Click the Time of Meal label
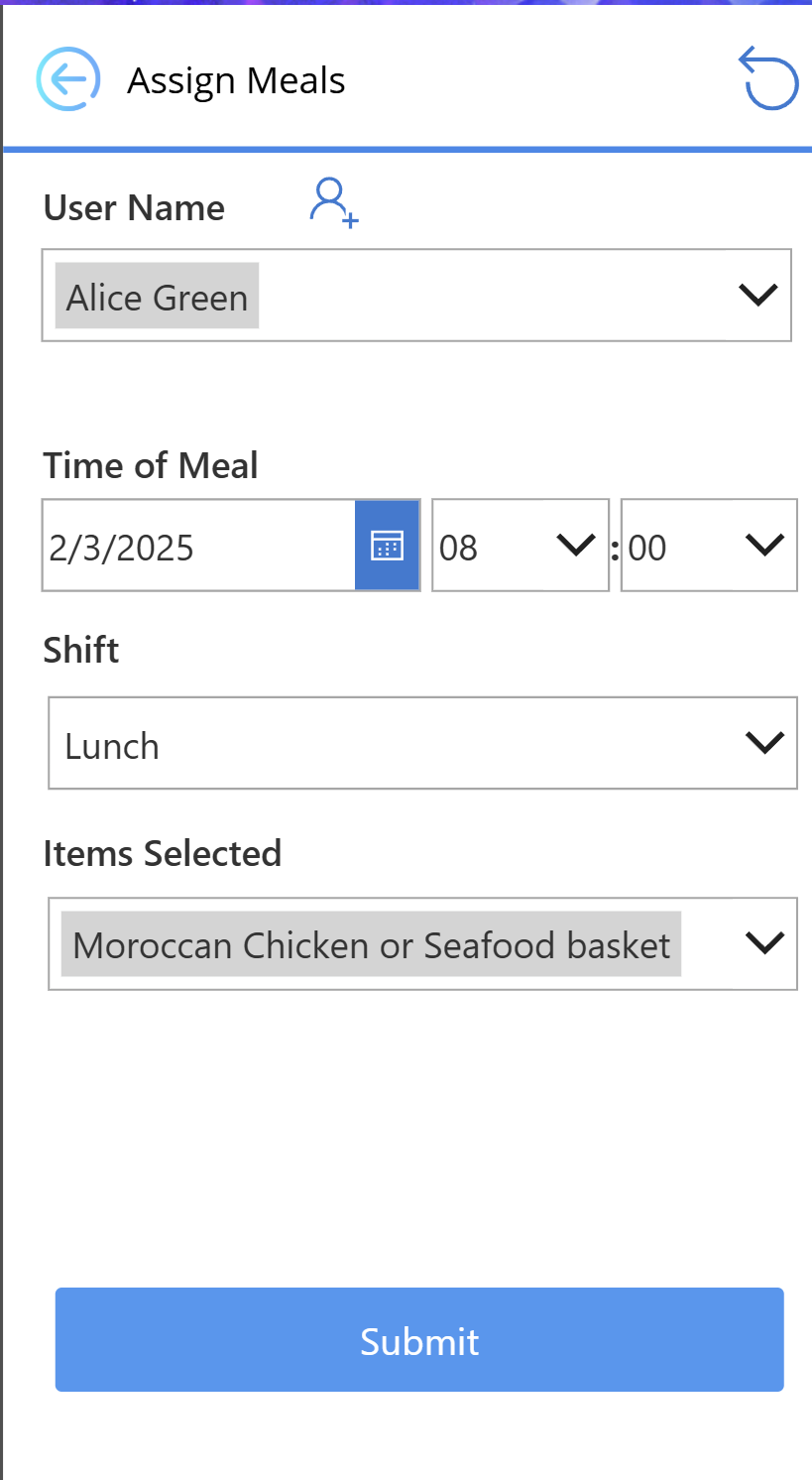Image resolution: width=812 pixels, height=1480 pixels. pos(151,465)
